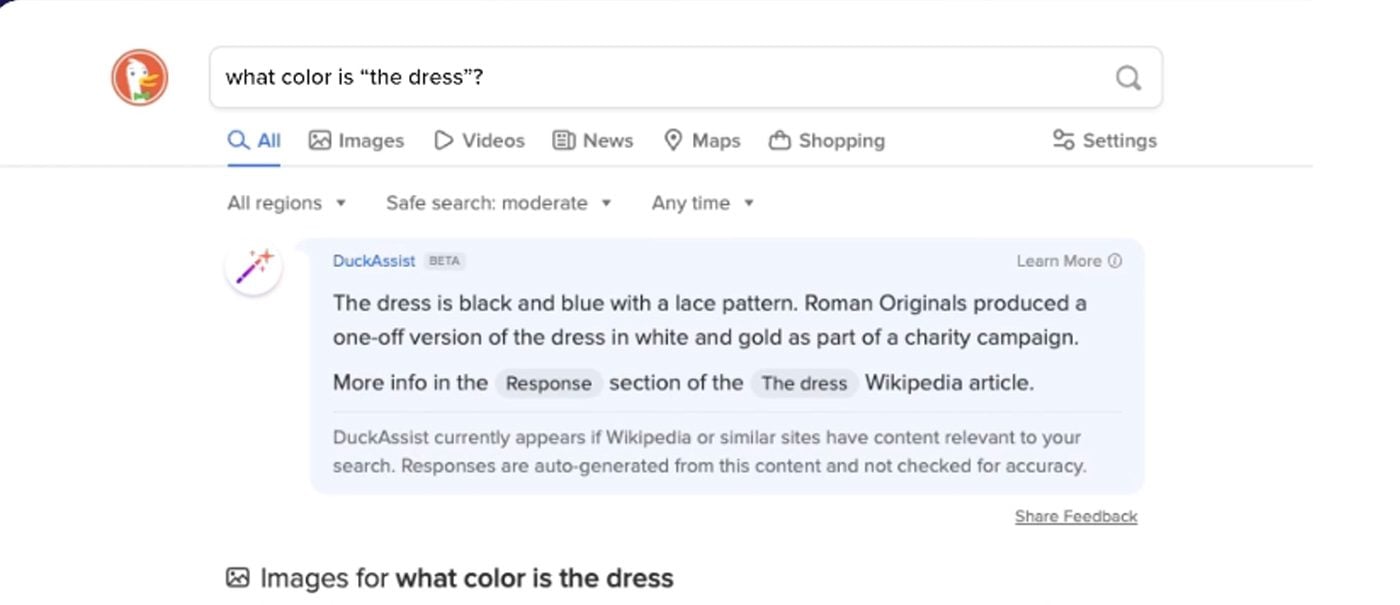
Task: Open the Settings menu
Action: (1105, 141)
